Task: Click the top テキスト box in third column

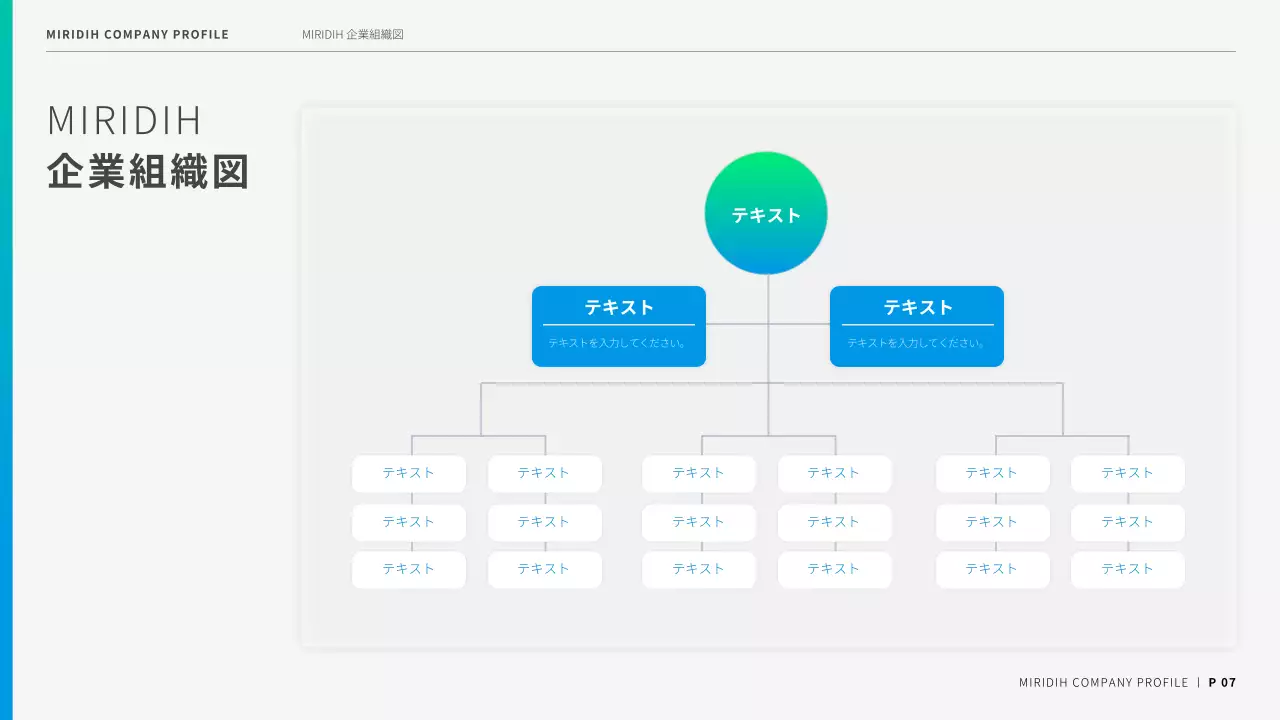Action: coord(699,473)
